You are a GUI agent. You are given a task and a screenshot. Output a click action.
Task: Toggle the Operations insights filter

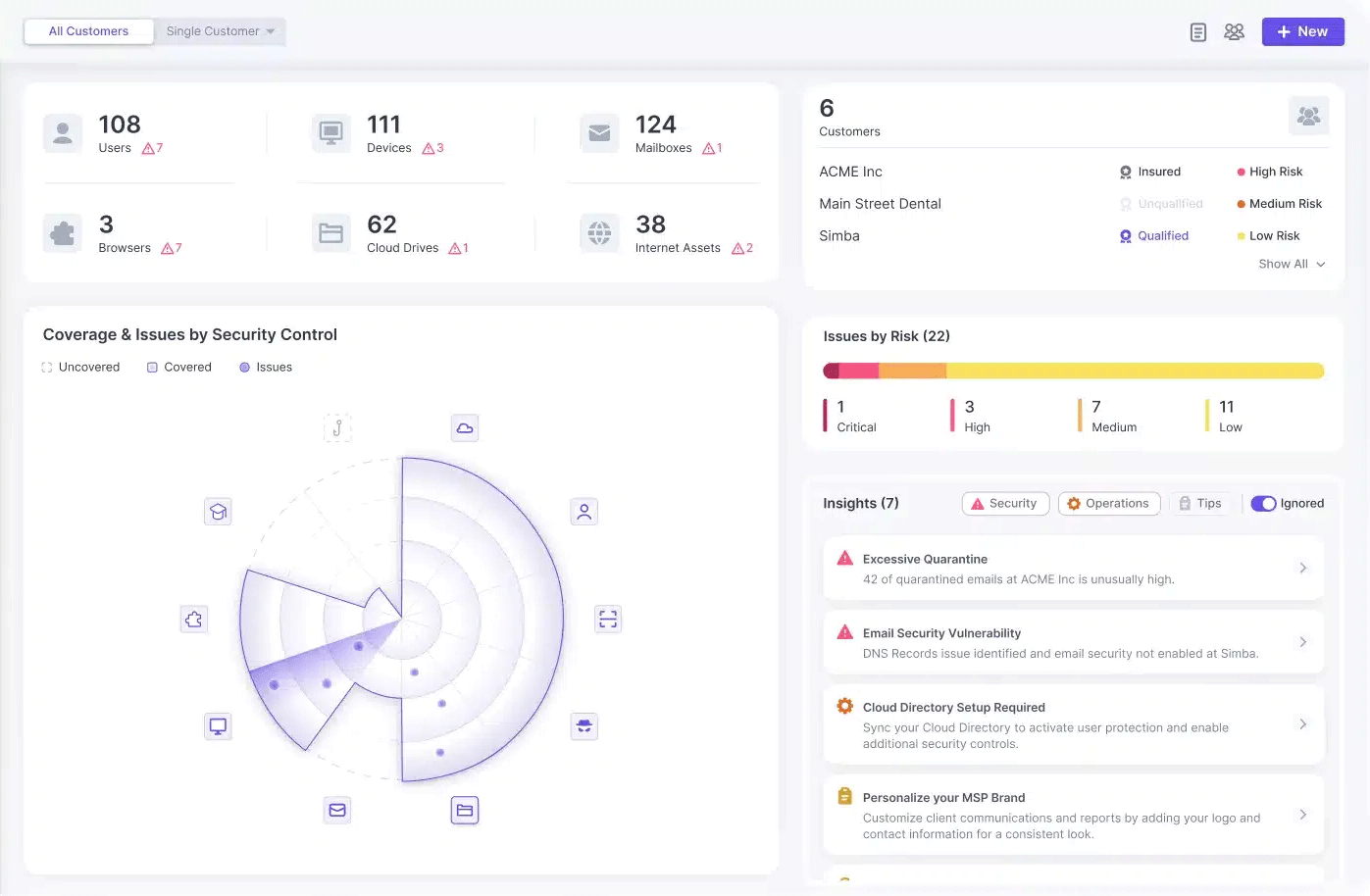point(1109,504)
